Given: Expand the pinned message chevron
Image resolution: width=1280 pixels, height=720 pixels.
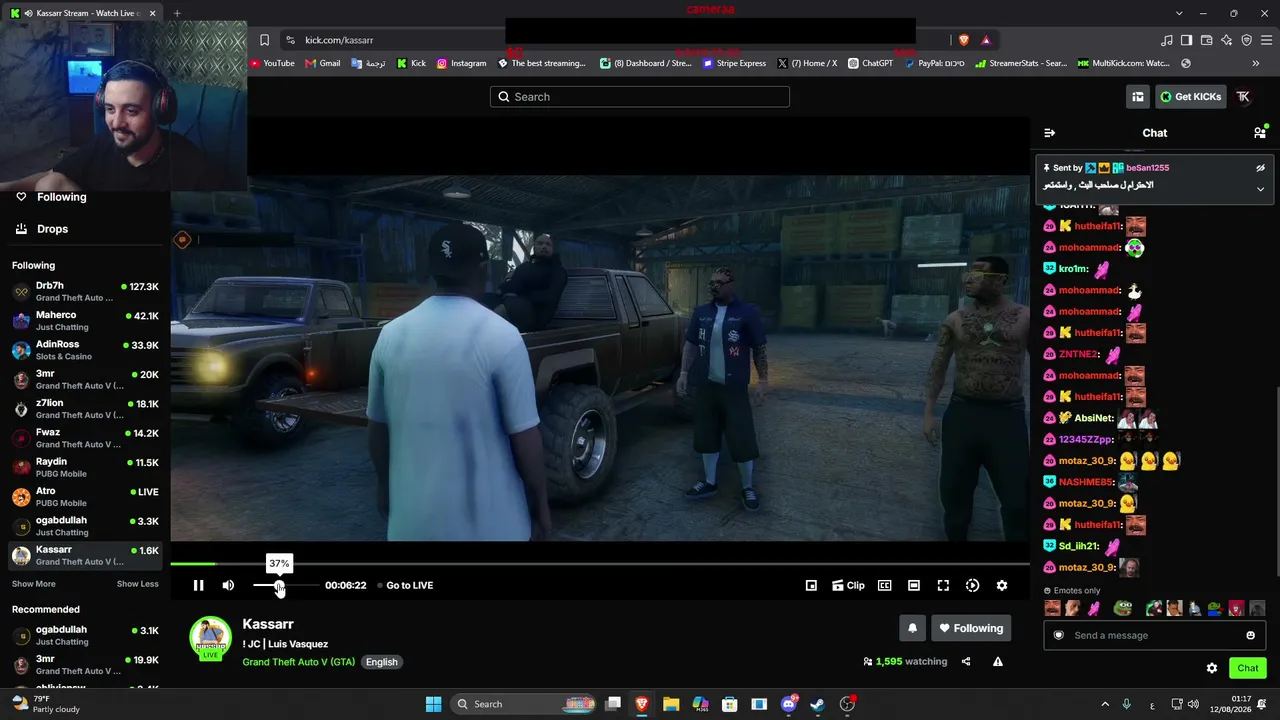Looking at the screenshot, I should point(1260,189).
